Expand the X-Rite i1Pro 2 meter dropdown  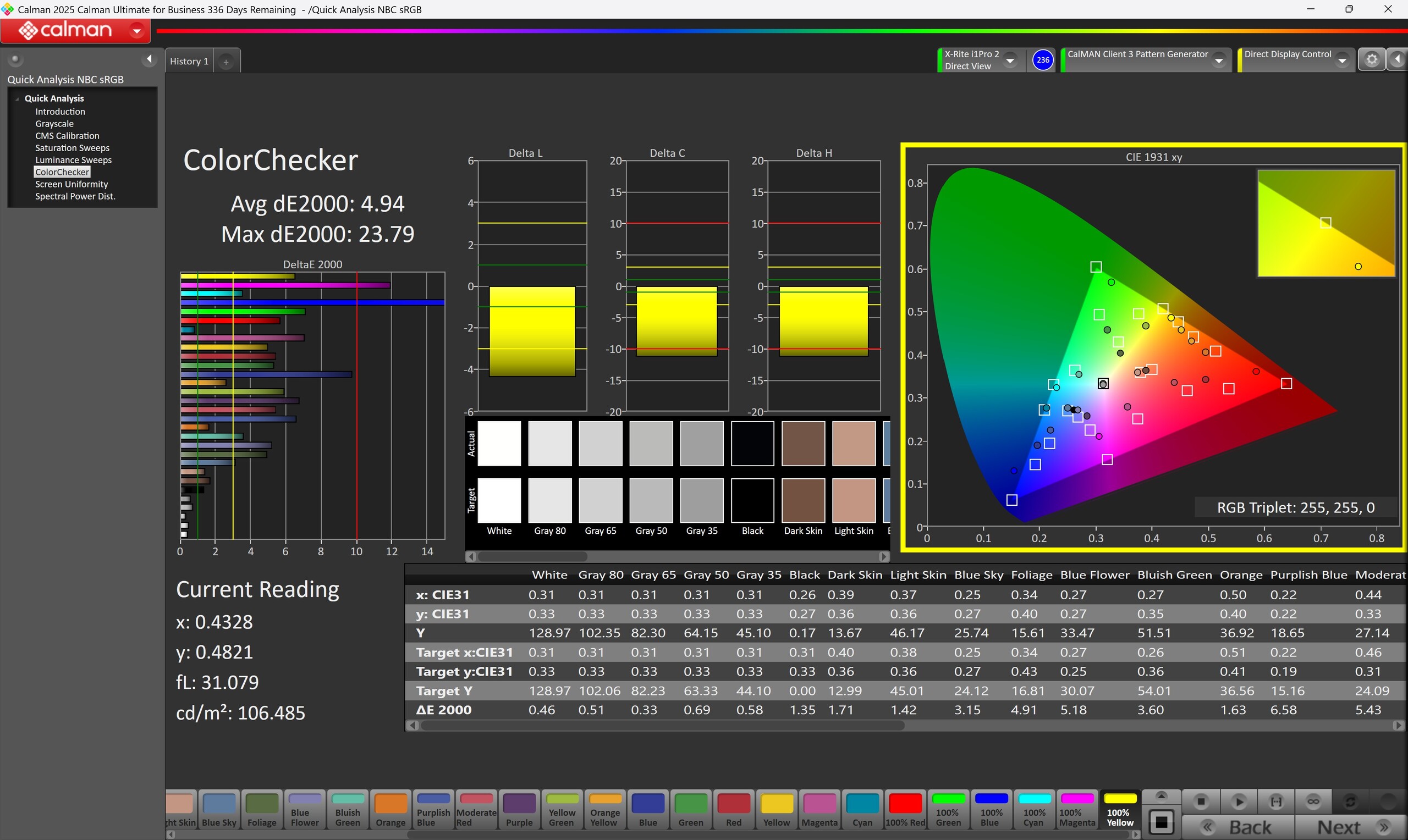pos(1010,60)
